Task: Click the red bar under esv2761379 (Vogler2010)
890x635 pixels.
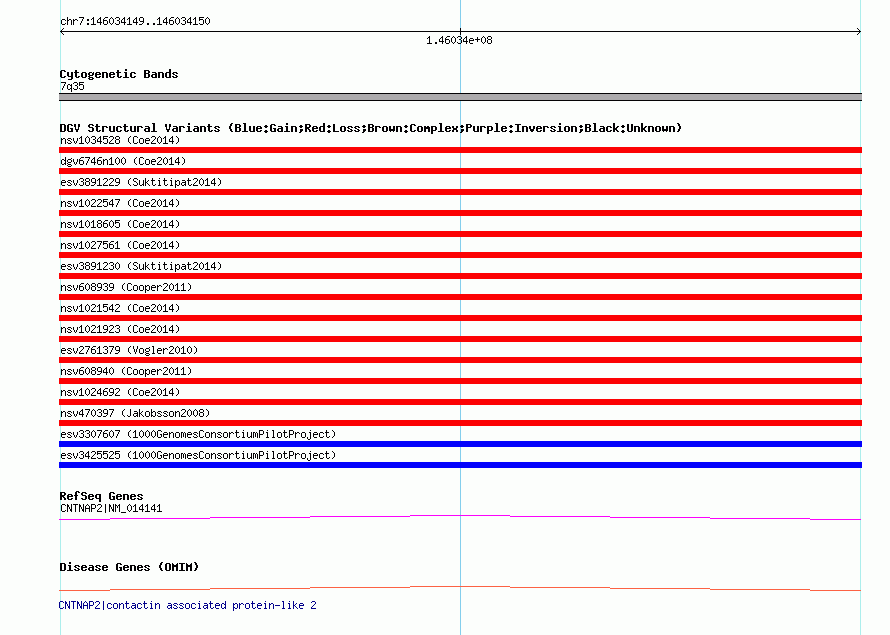Action: tap(460, 360)
